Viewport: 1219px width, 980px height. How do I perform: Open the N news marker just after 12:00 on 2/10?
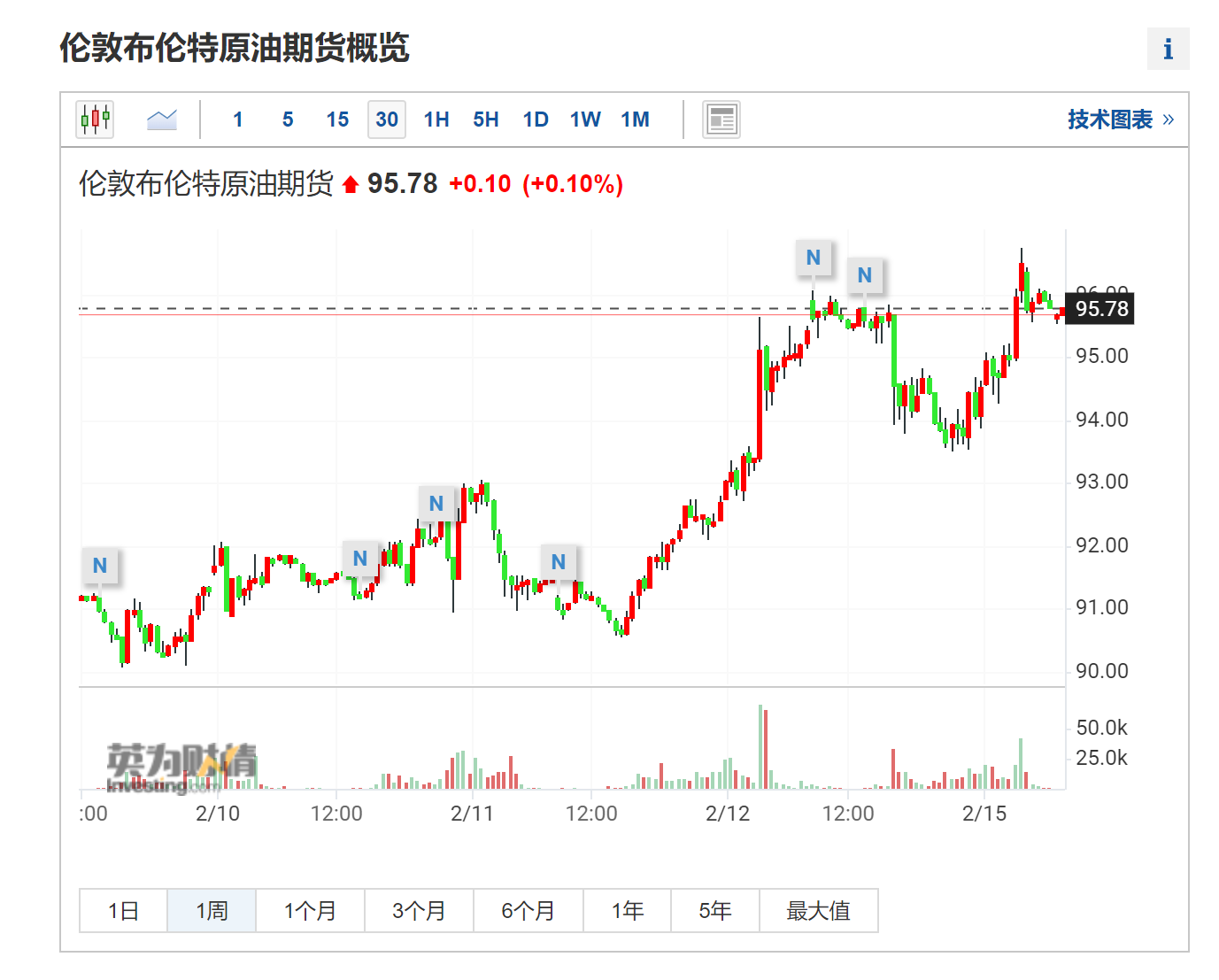point(360,559)
